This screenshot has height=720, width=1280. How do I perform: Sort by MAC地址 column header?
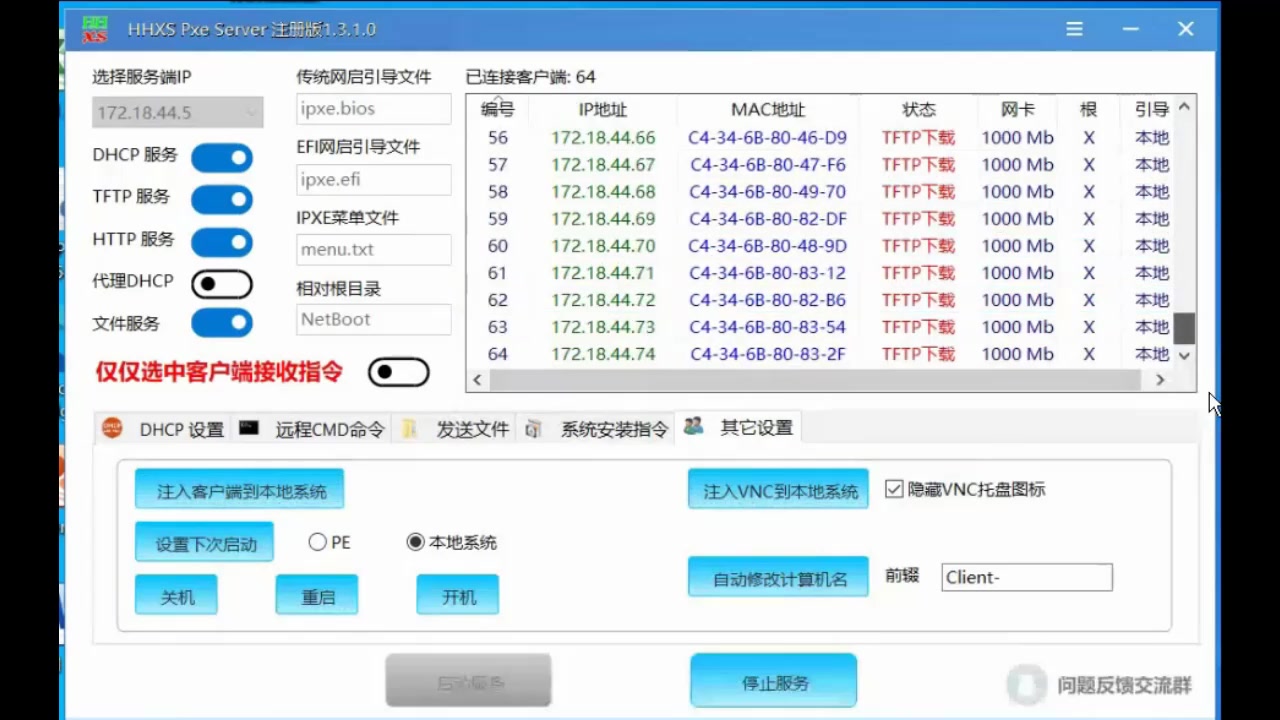coord(768,109)
